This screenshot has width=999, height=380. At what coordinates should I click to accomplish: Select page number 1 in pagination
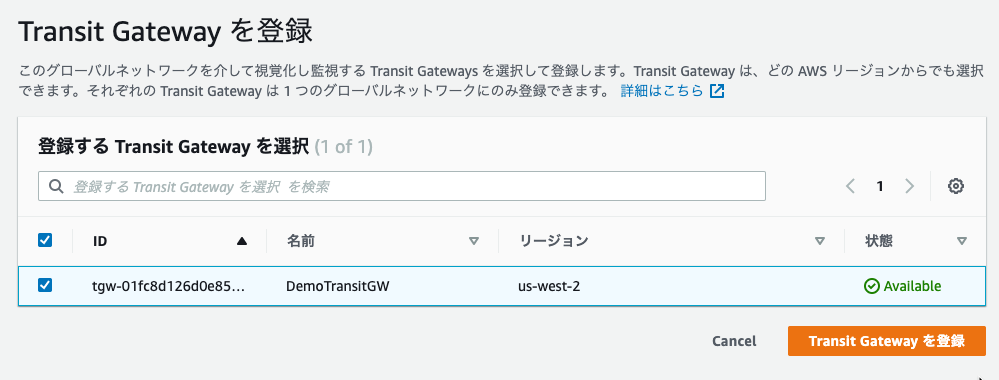click(880, 186)
